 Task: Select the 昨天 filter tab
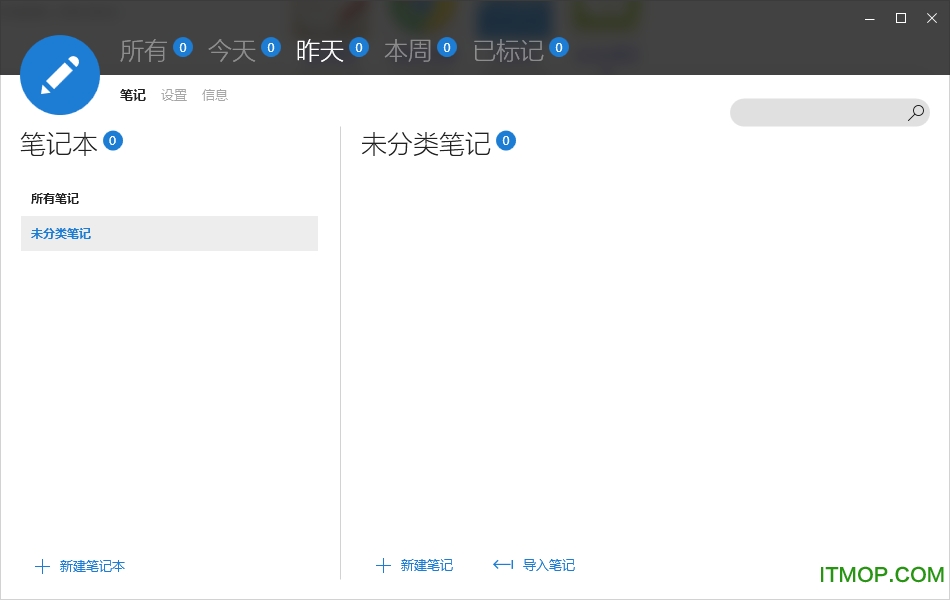[320, 51]
